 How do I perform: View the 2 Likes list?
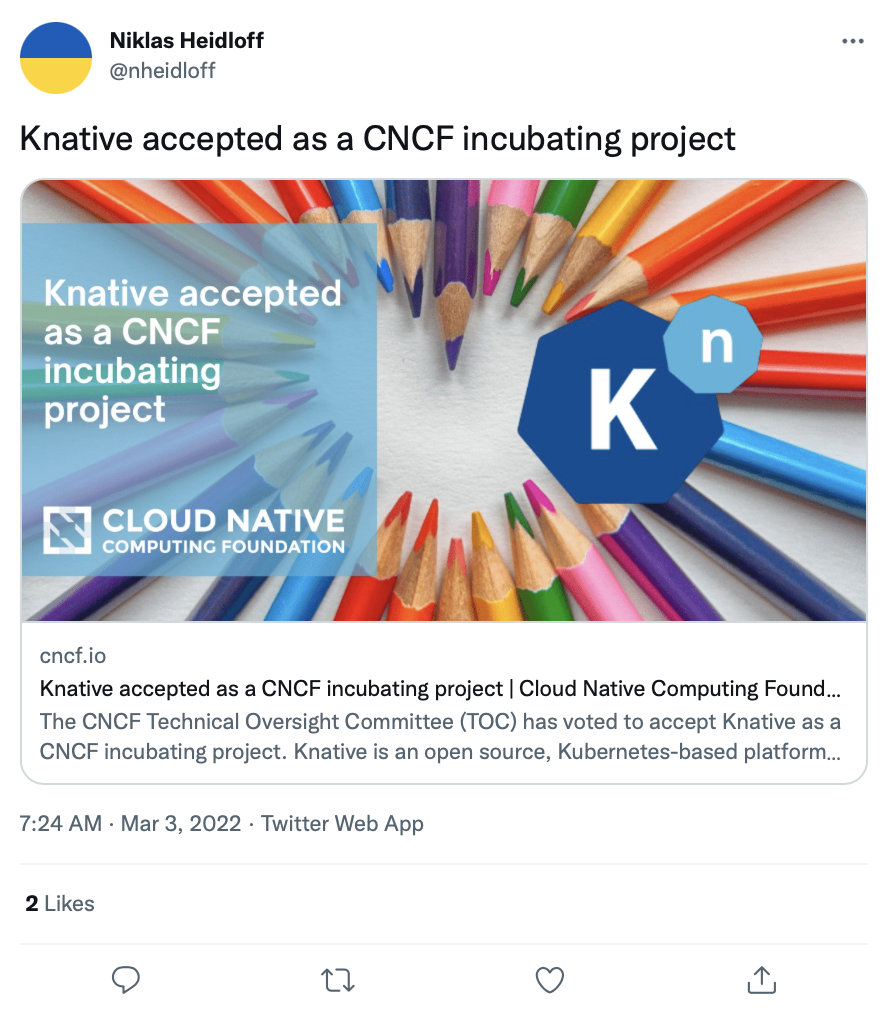point(60,904)
